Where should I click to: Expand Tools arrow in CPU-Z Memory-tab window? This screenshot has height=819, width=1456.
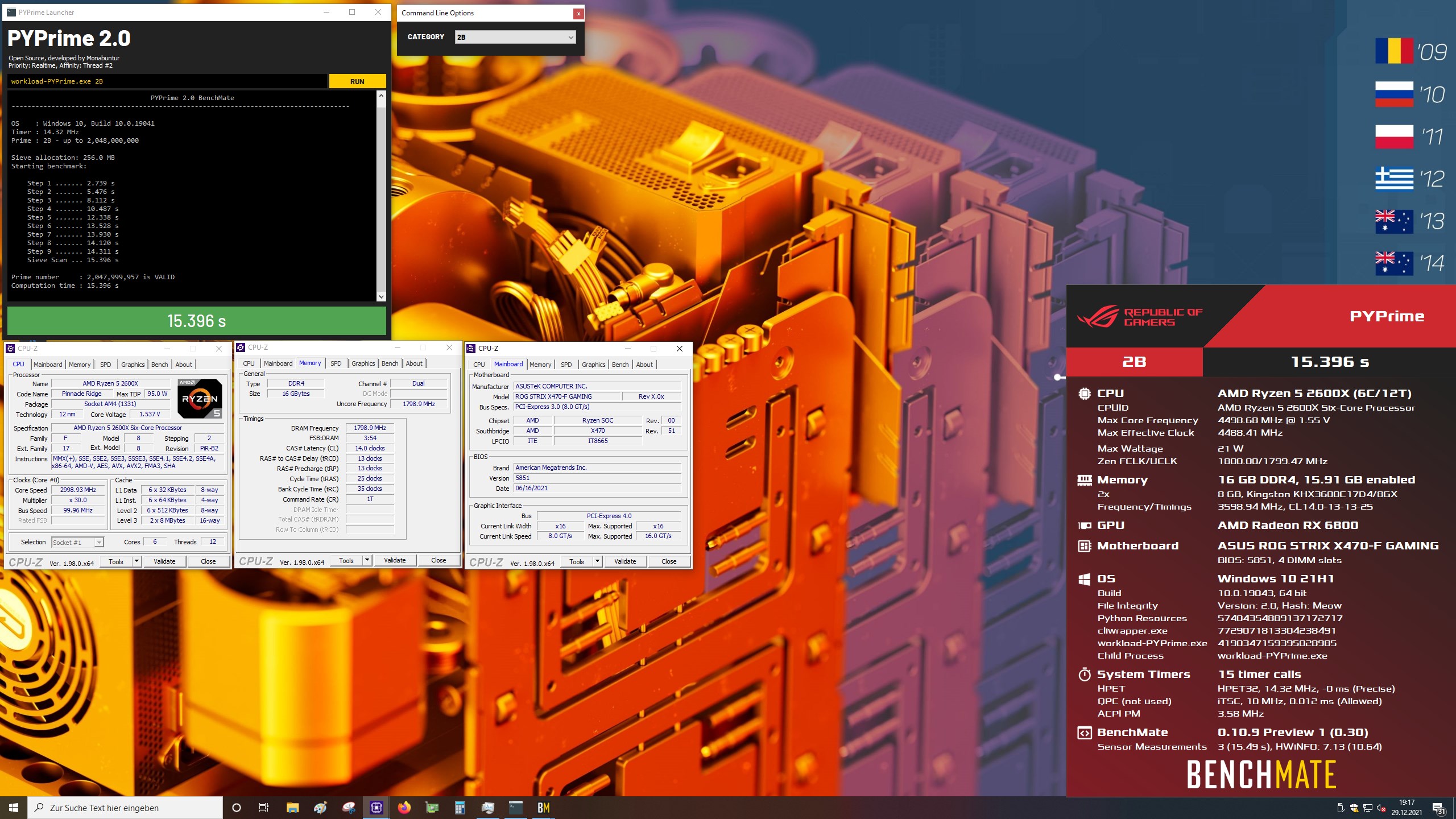[x=367, y=560]
